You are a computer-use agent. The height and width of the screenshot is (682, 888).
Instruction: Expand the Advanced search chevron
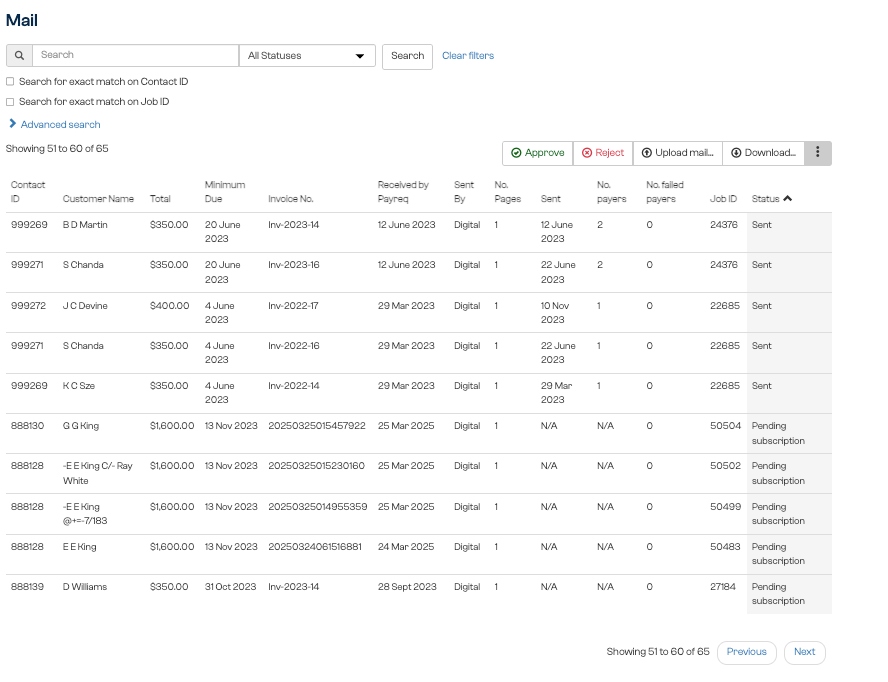12,123
